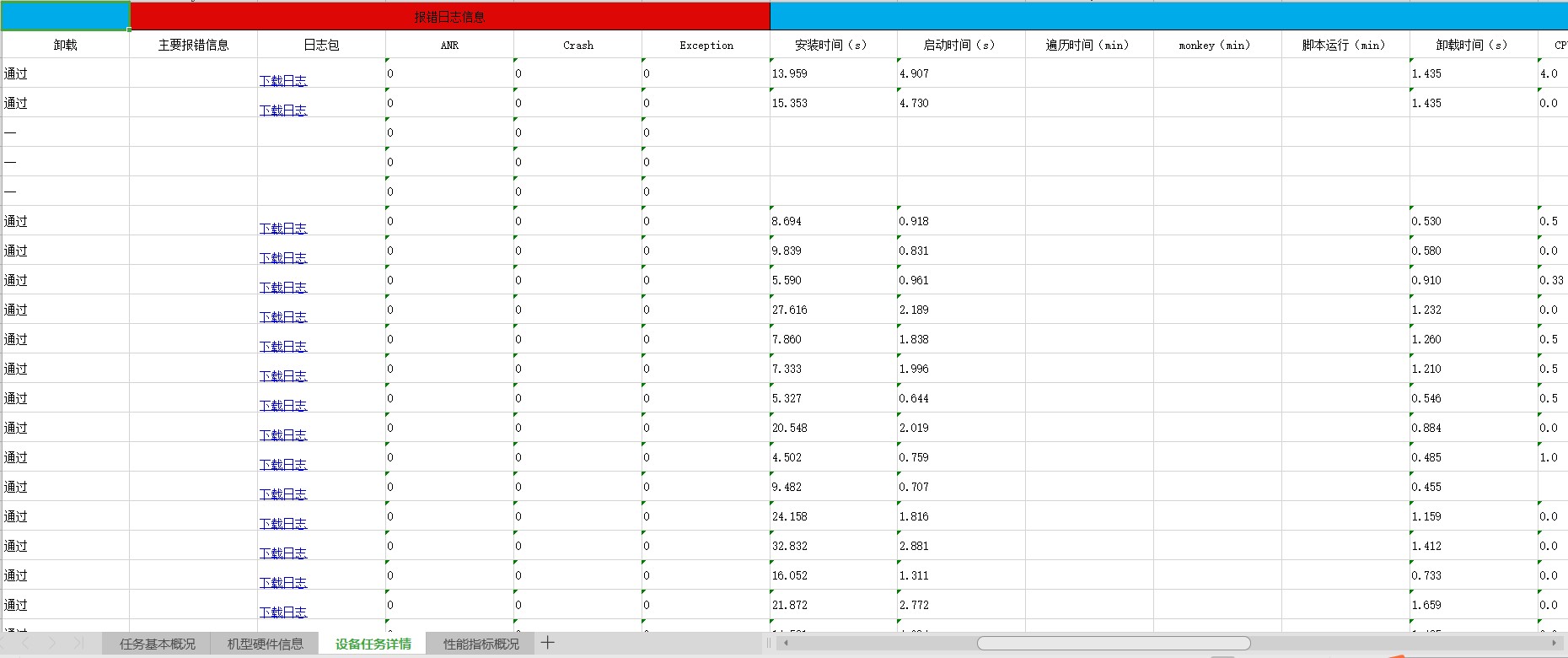Screen dimensions: 1568x658
Task: Select the monkey（min）header cell
Action: click(1218, 45)
